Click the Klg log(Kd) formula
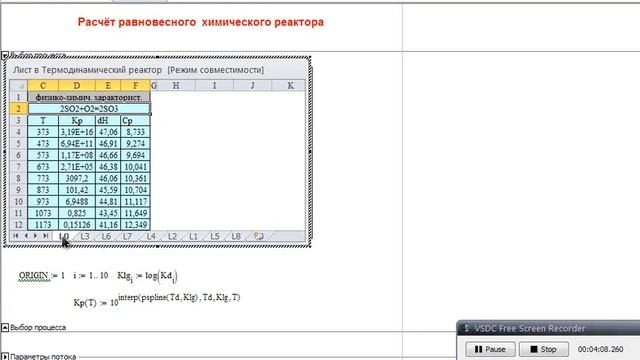640x360 pixels. [147, 276]
